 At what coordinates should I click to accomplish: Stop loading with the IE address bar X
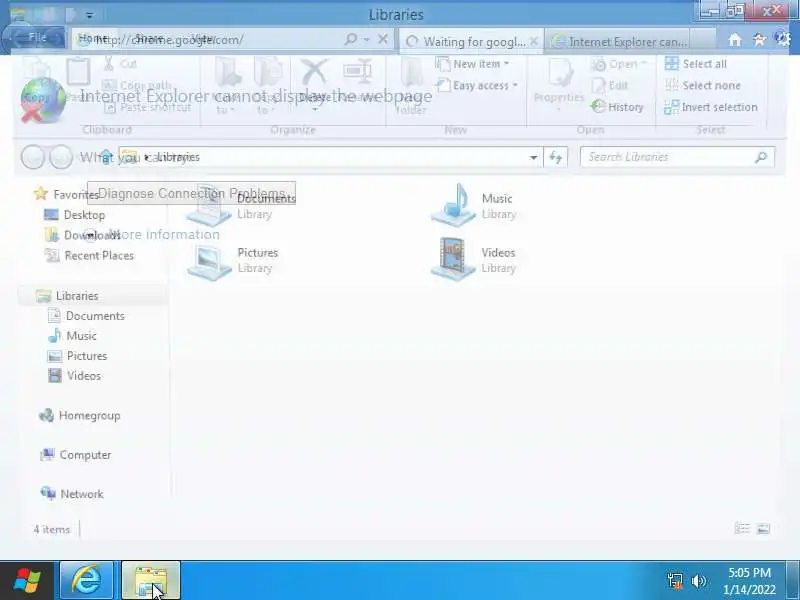(x=383, y=39)
